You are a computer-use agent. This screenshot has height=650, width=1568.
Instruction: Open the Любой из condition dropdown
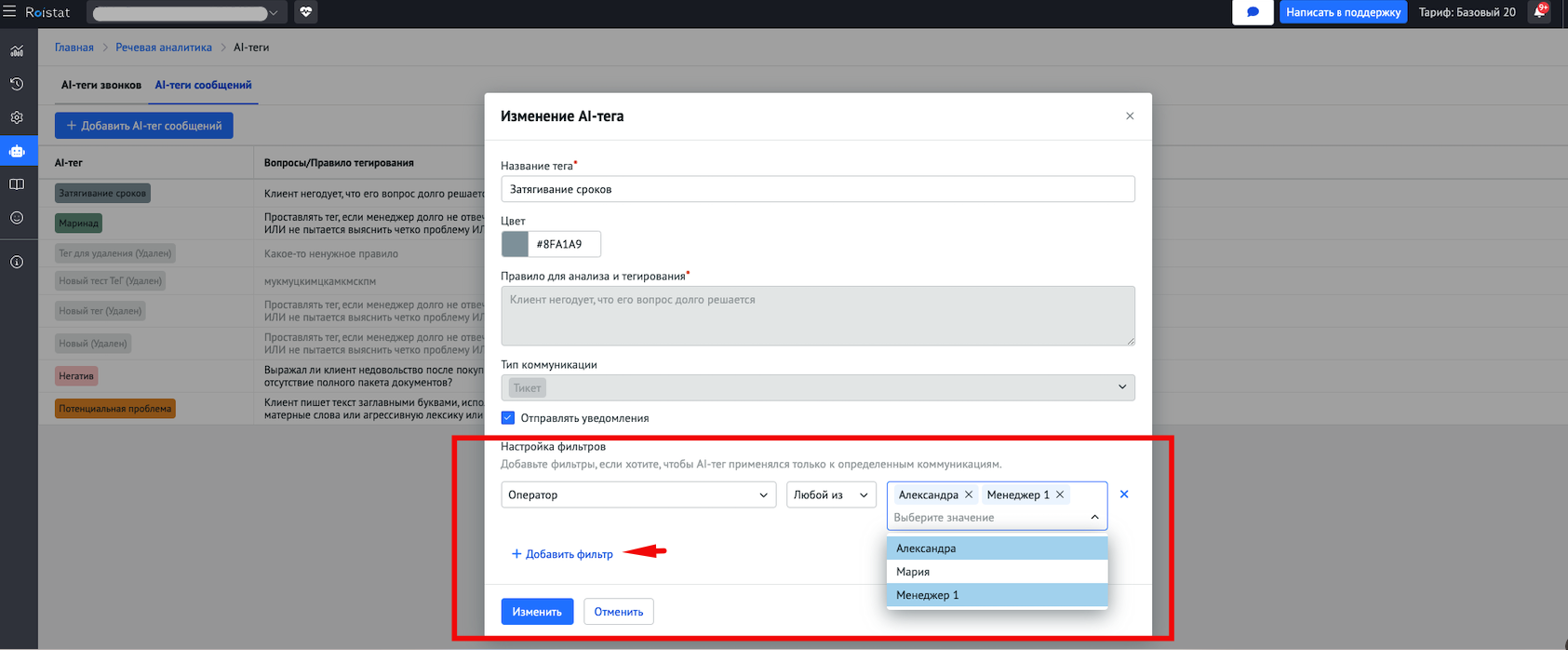pyautogui.click(x=831, y=494)
